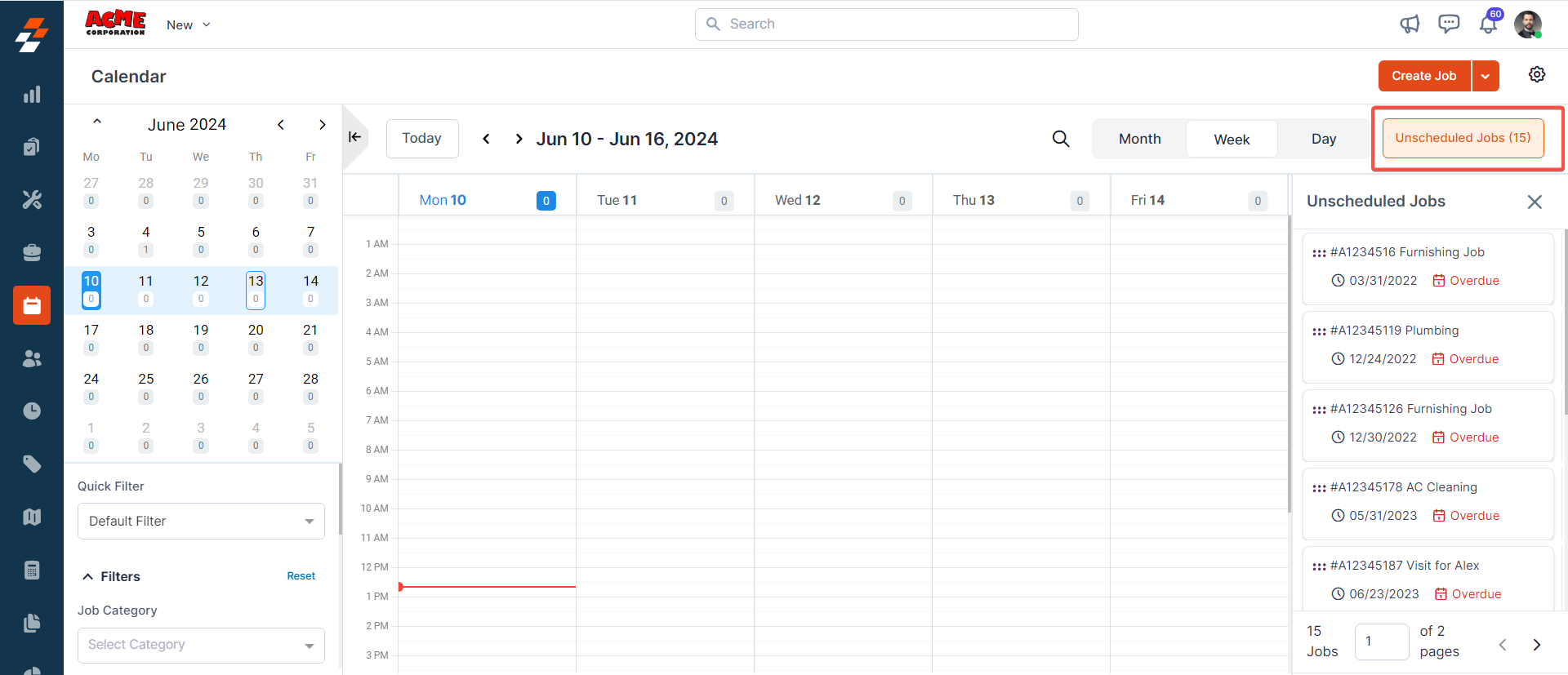Open the announcements megaphone icon
The height and width of the screenshot is (675, 1568).
(x=1410, y=24)
